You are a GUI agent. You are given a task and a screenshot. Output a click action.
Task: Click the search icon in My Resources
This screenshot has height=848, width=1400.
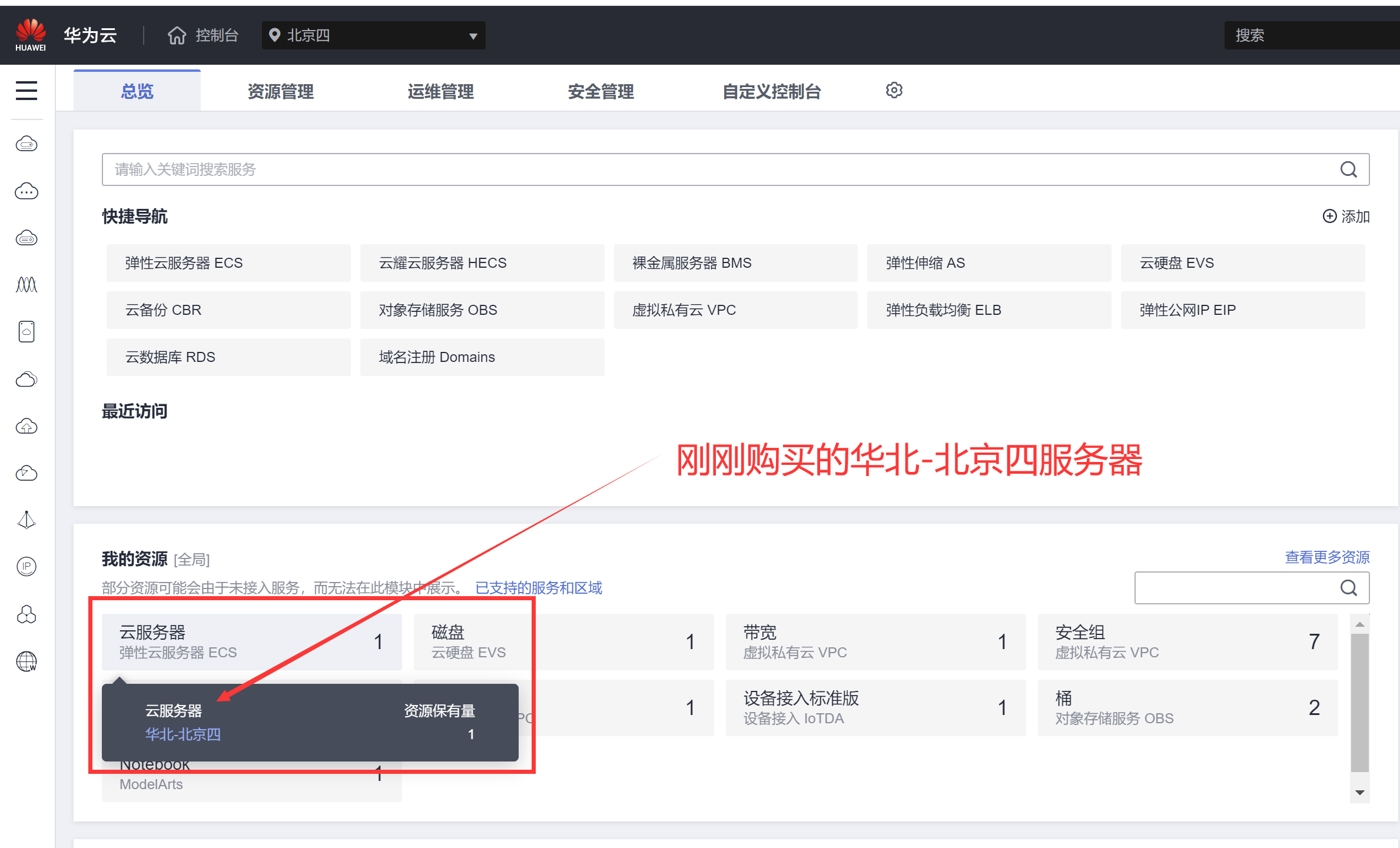coord(1348,588)
